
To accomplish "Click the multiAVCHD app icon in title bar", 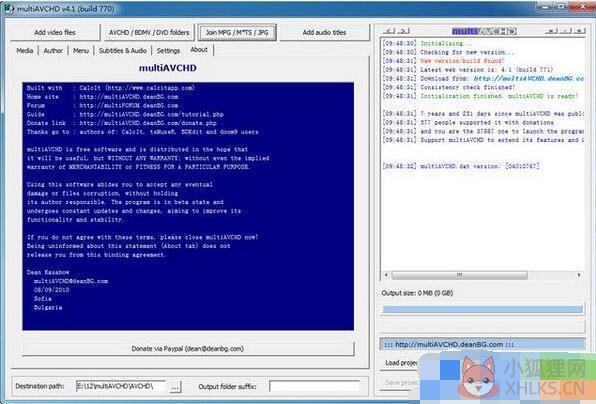I will point(9,8).
